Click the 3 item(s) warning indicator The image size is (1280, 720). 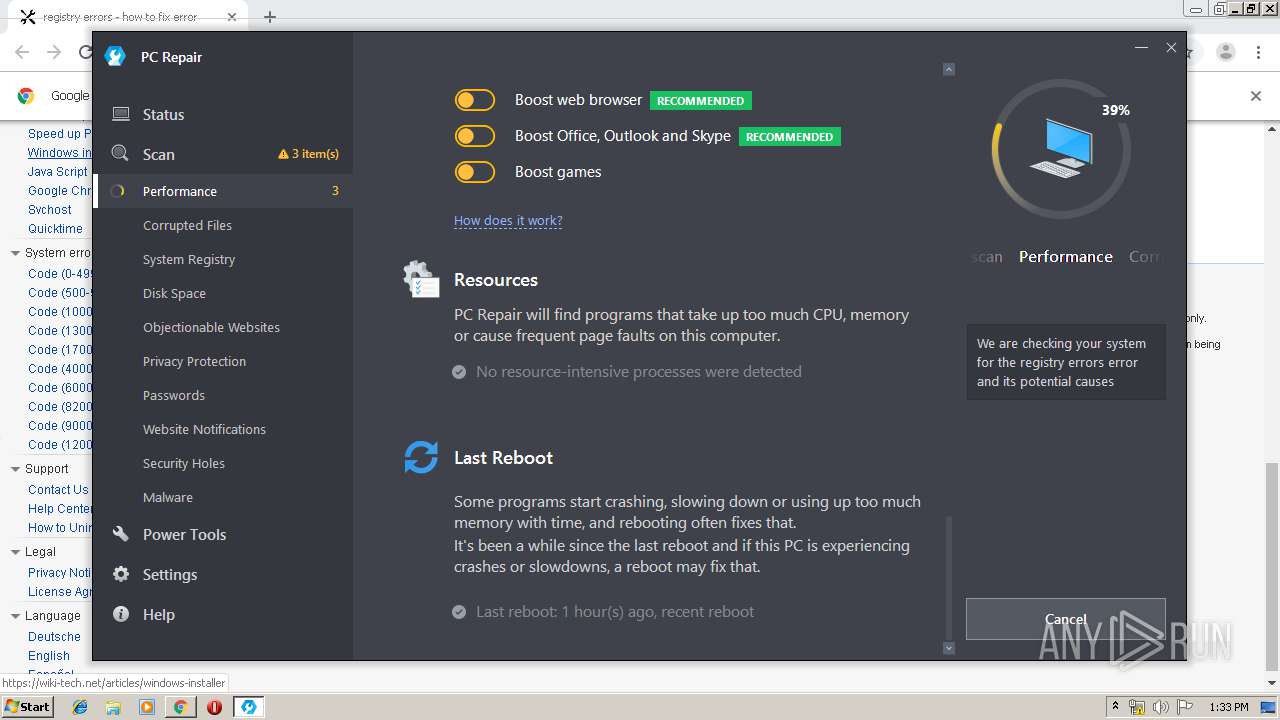tap(308, 154)
